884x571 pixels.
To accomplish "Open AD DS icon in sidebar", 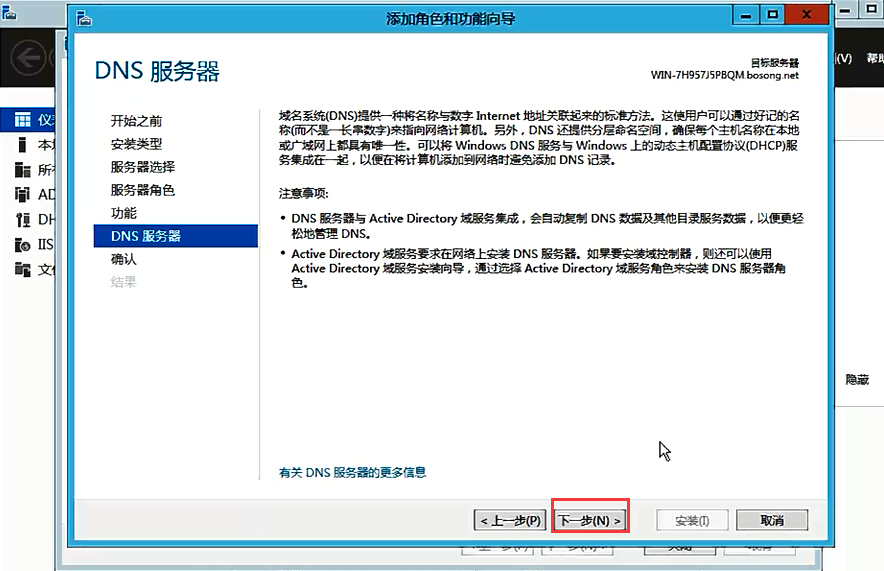I will (x=23, y=194).
